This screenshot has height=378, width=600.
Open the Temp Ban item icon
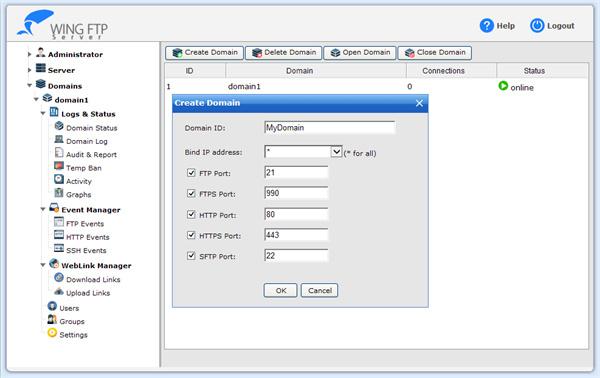tap(59, 167)
